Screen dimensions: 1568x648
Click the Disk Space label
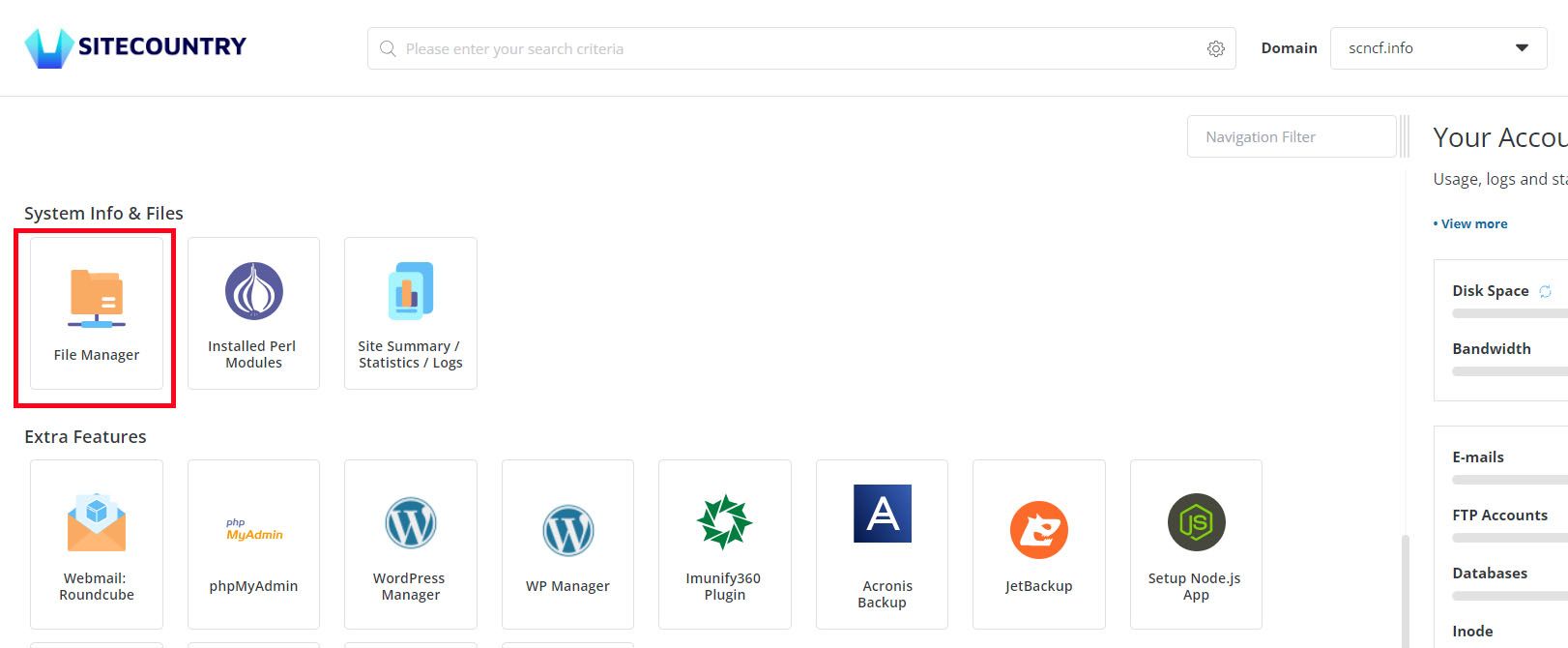point(1491,291)
